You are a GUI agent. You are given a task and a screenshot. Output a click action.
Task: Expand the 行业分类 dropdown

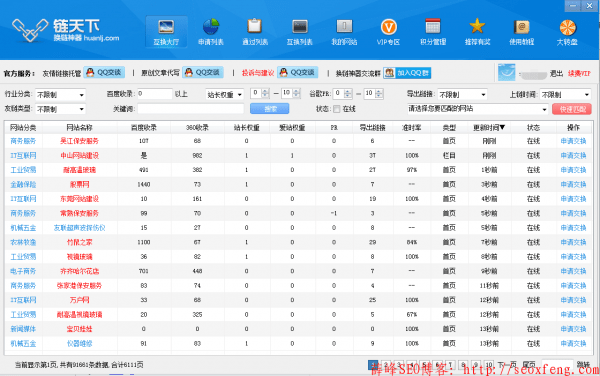60,94
